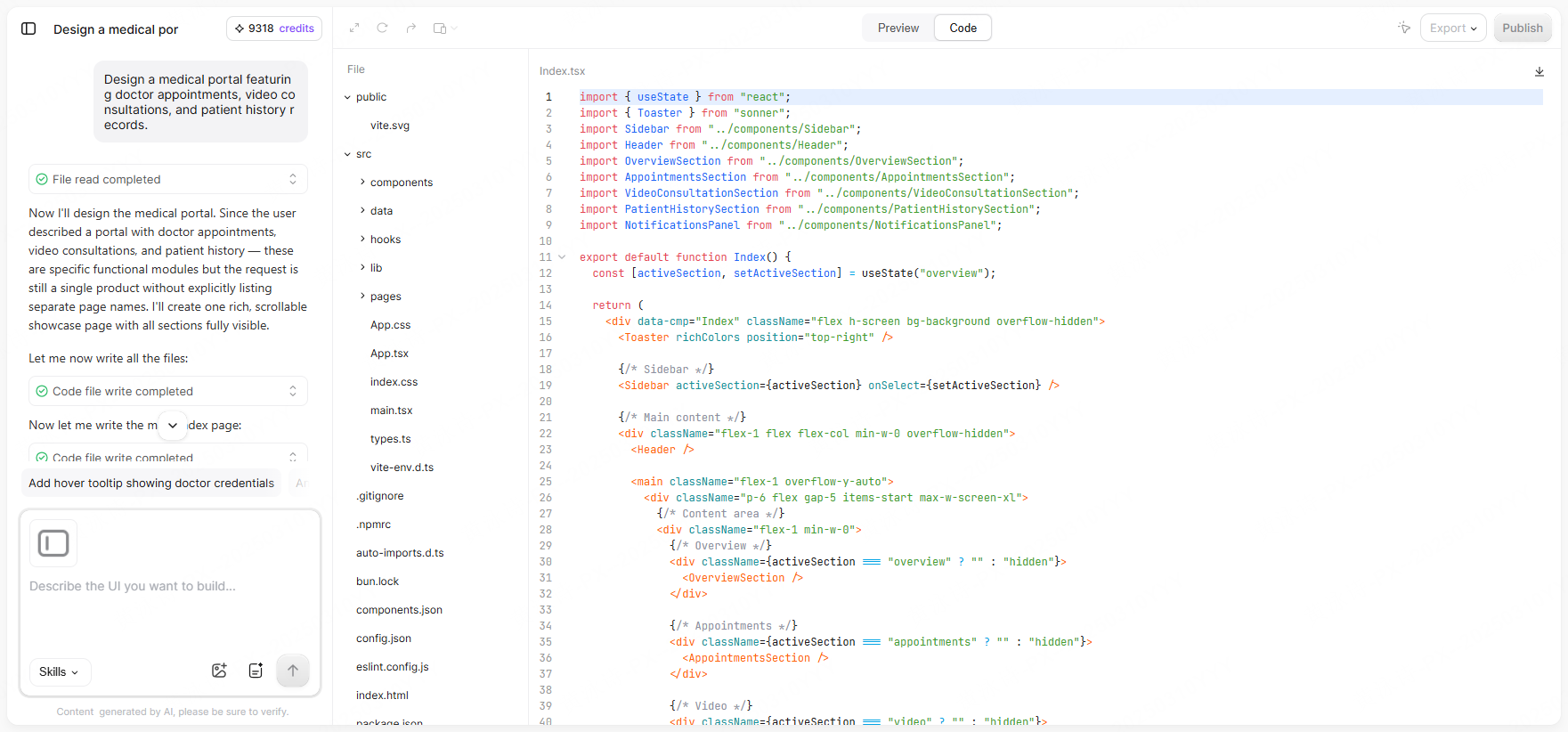Click the attached layout thumbnail in prompt box
This screenshot has height=732, width=1568.
click(53, 543)
